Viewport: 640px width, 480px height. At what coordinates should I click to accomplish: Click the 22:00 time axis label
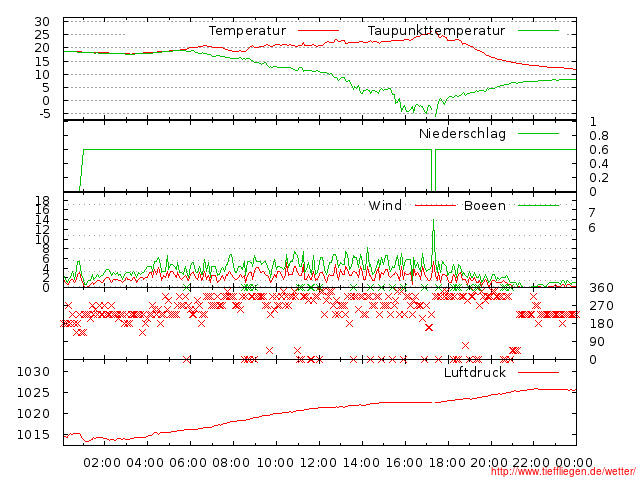point(531,463)
